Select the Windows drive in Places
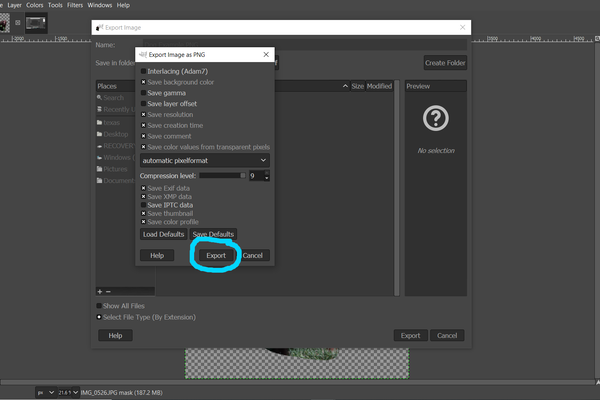Image resolution: width=600 pixels, height=400 pixels. (115, 157)
